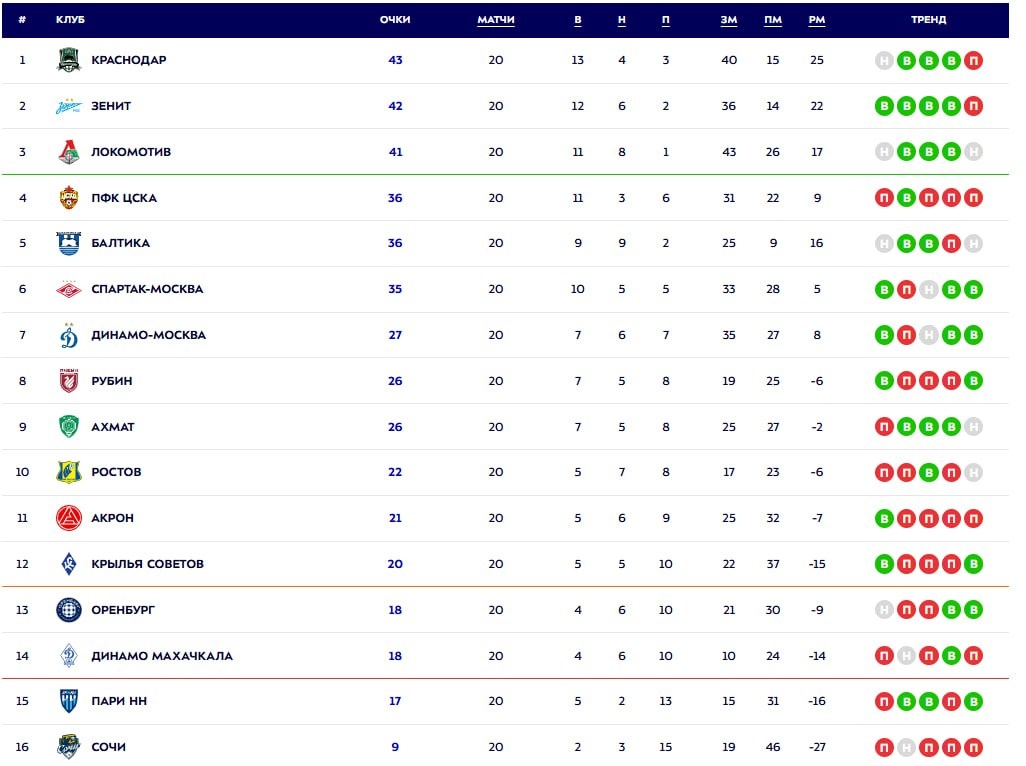Viewport: 1026px width, 766px height.
Task: Click the Локомотив club crest
Action: 68,152
